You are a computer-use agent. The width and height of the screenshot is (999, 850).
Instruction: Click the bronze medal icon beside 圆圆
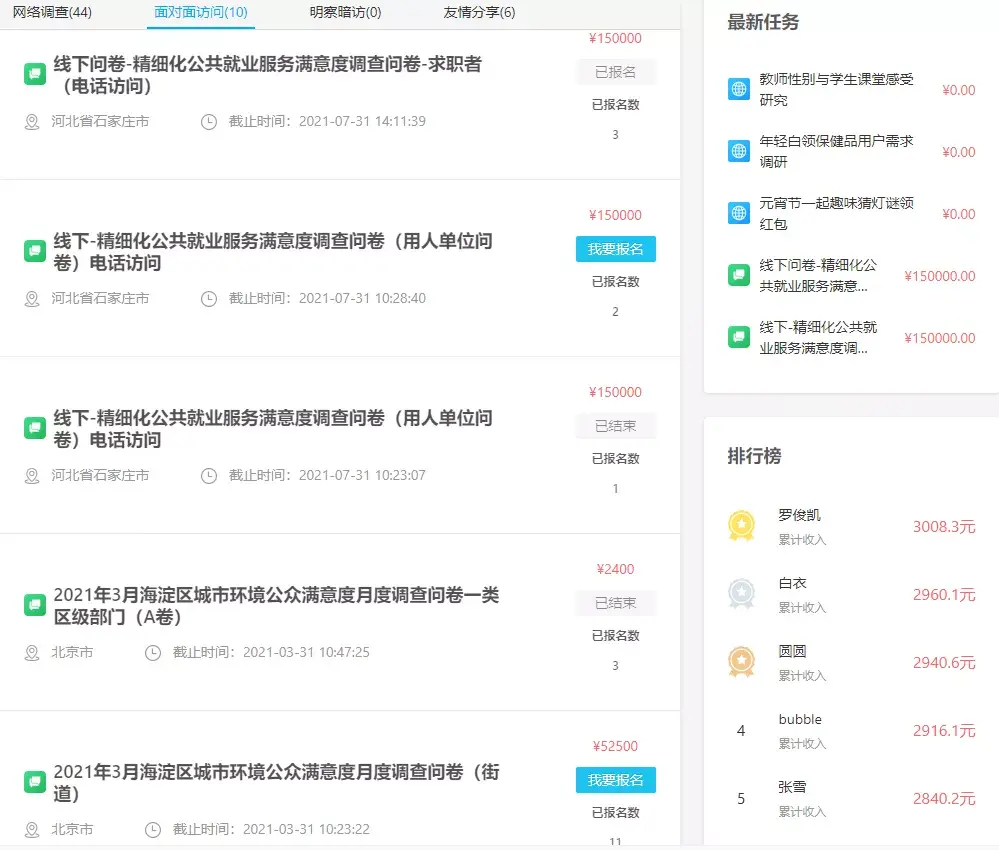(x=740, y=659)
